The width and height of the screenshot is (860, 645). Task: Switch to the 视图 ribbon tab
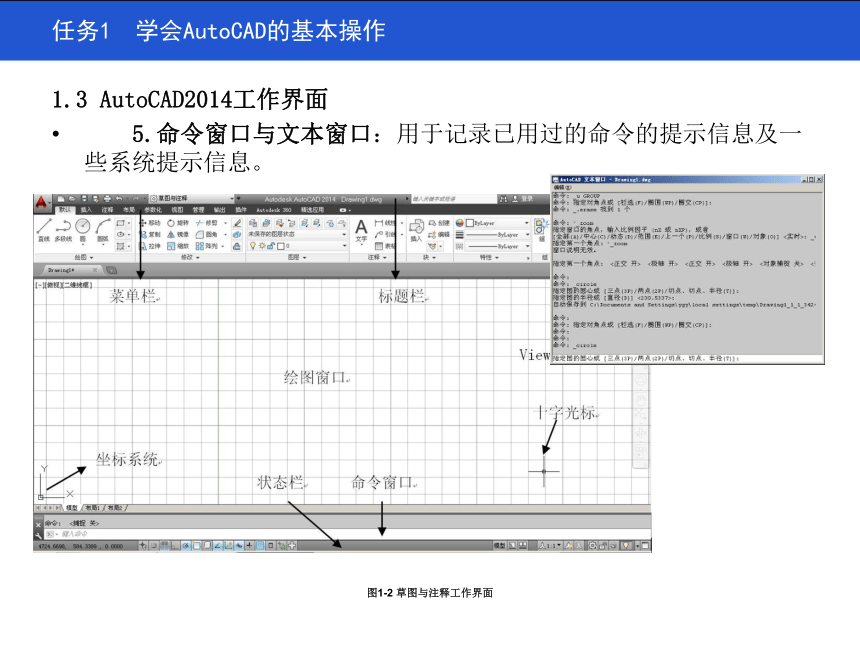point(177,210)
